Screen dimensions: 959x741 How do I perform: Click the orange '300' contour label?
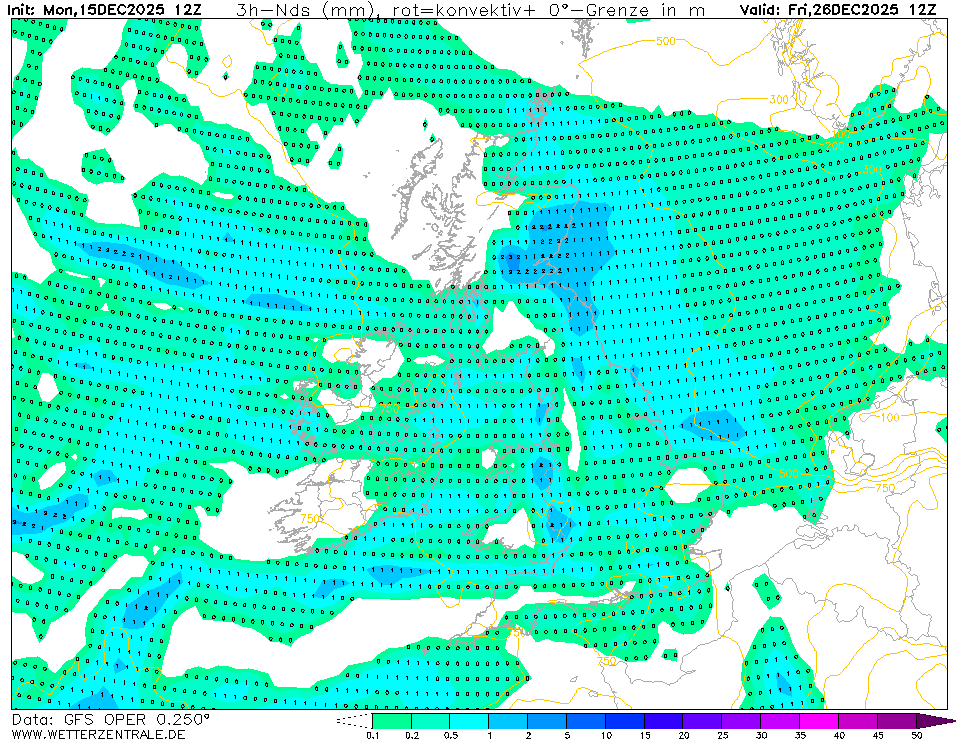pos(779,99)
